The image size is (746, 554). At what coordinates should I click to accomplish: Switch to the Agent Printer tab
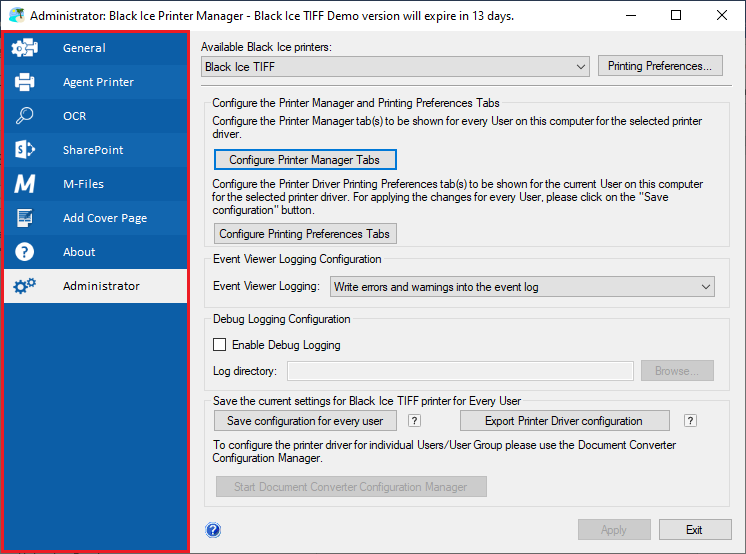coord(96,82)
